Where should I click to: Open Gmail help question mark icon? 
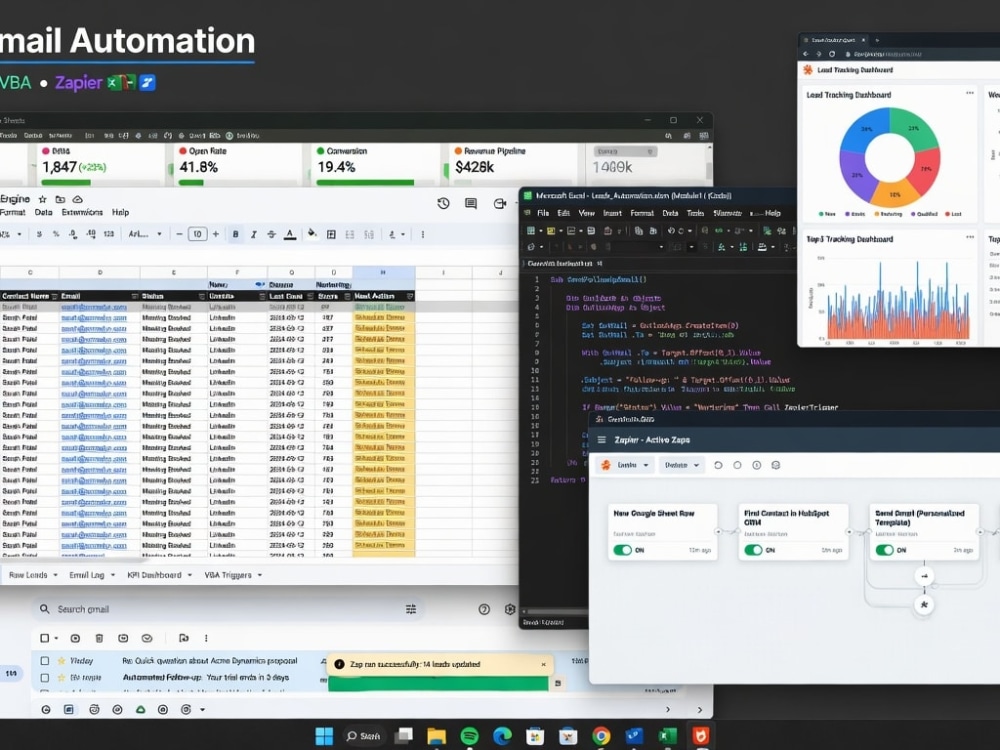point(484,609)
